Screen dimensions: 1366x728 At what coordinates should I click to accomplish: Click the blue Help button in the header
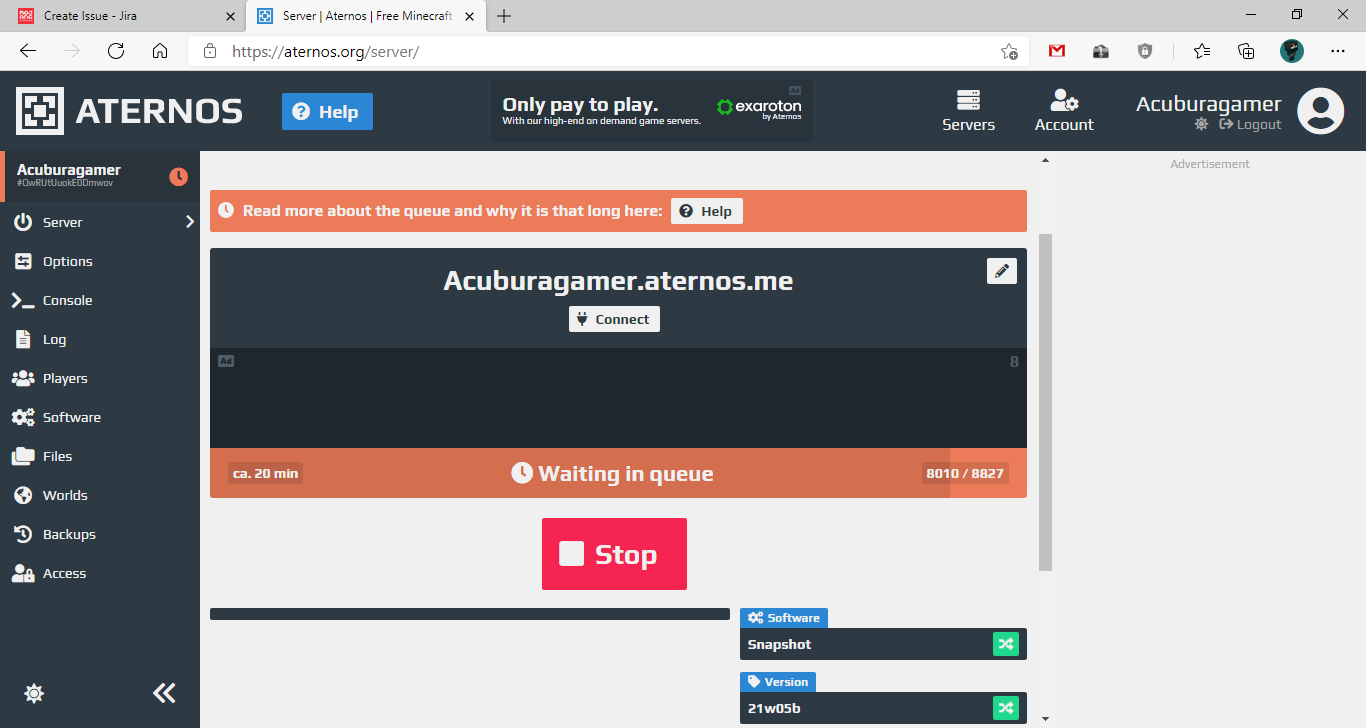(x=327, y=111)
